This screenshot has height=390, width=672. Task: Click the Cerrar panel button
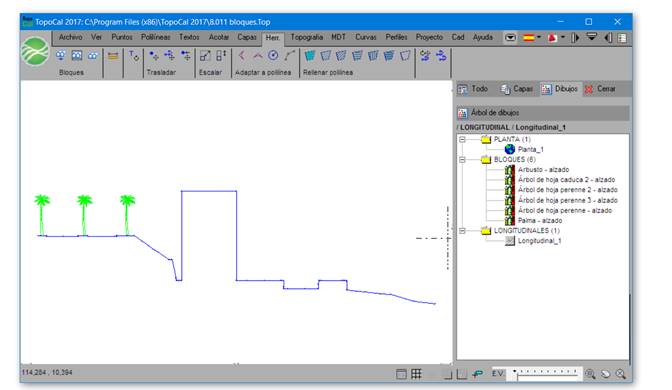[600, 89]
